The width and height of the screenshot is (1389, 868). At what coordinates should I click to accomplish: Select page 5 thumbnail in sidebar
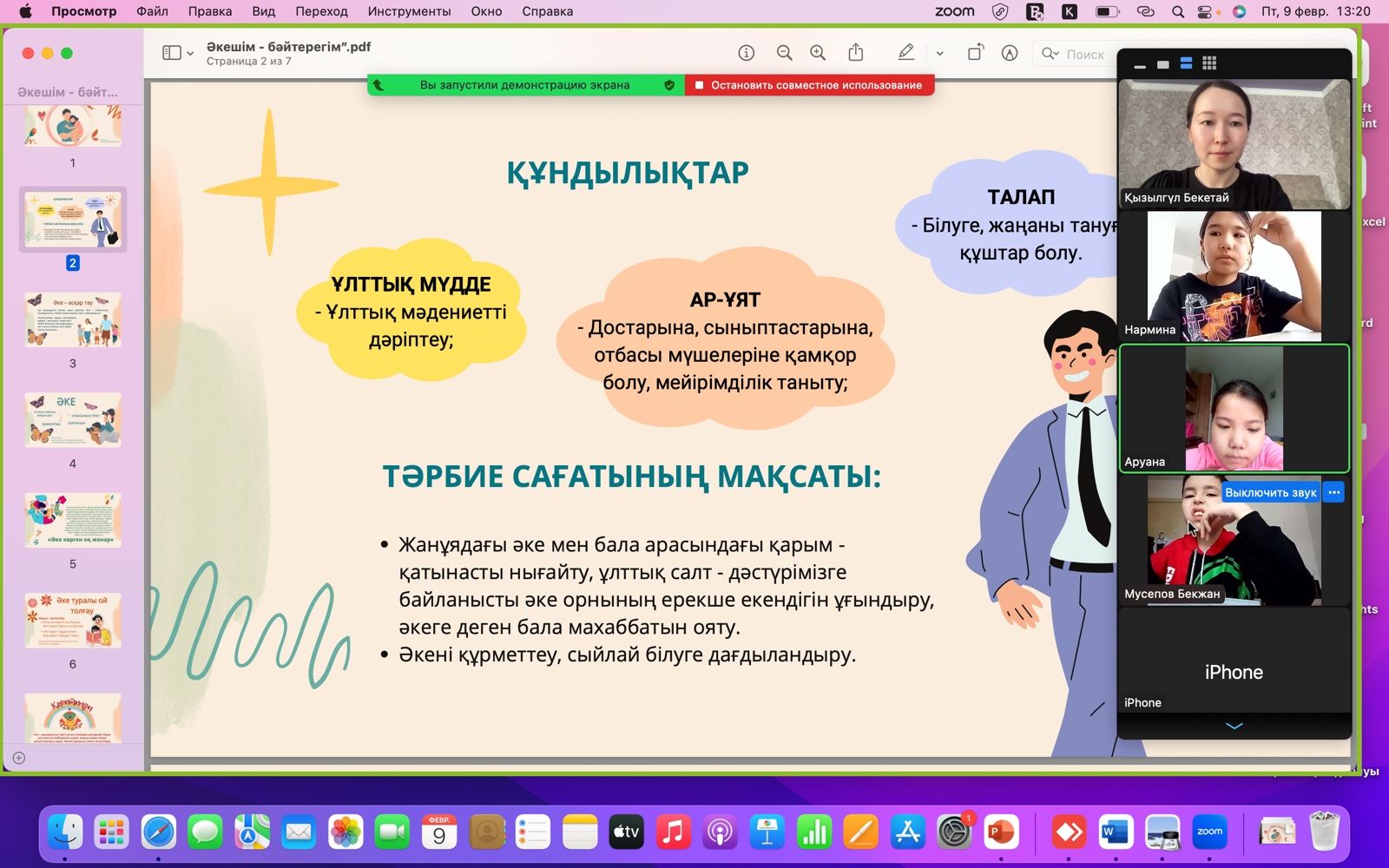[x=73, y=521]
